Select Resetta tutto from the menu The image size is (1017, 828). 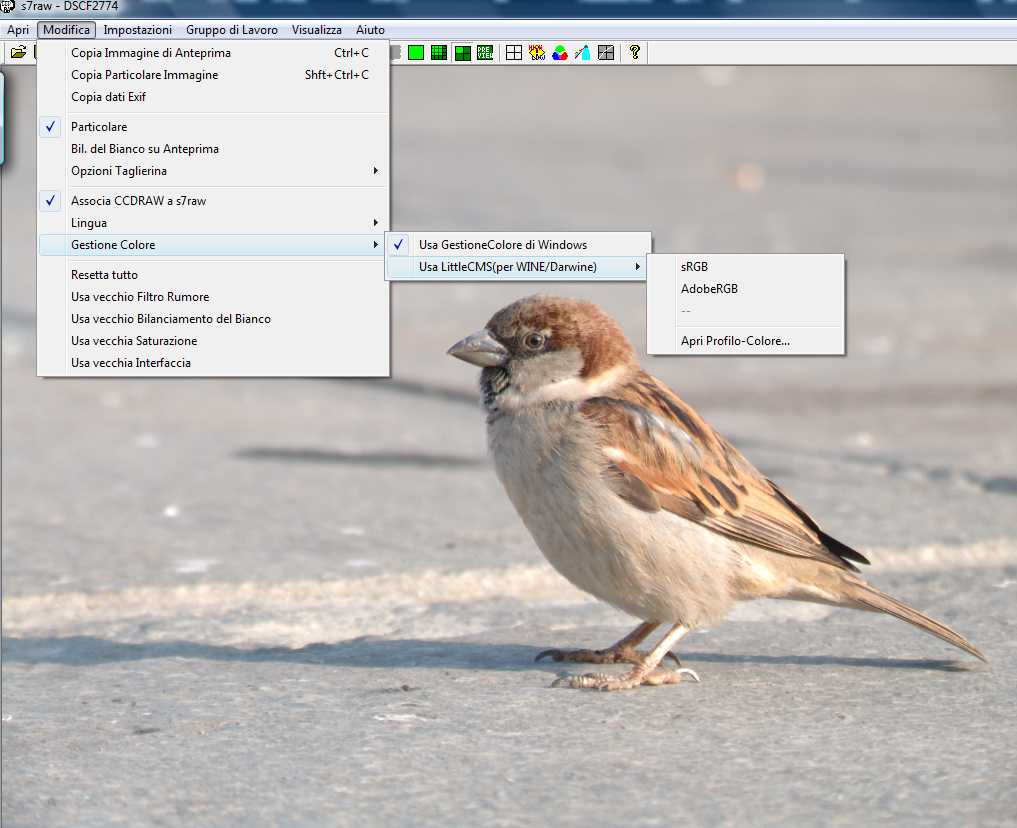(x=104, y=275)
